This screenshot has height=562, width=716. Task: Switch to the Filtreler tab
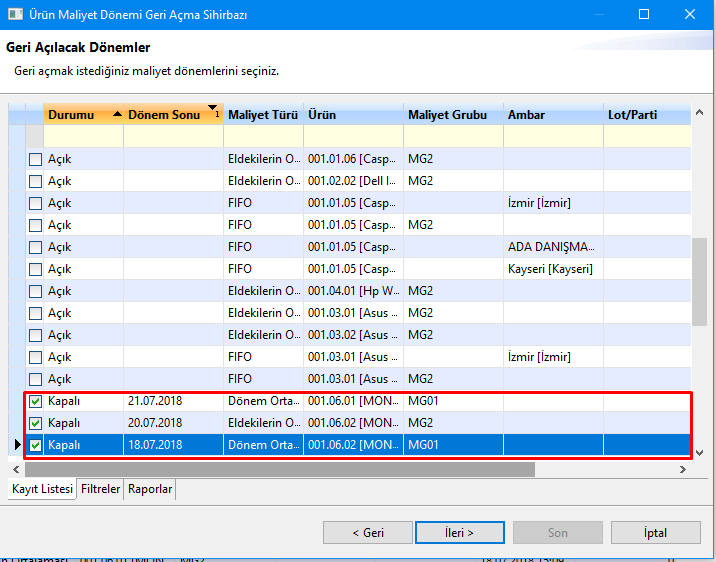pyautogui.click(x=100, y=489)
